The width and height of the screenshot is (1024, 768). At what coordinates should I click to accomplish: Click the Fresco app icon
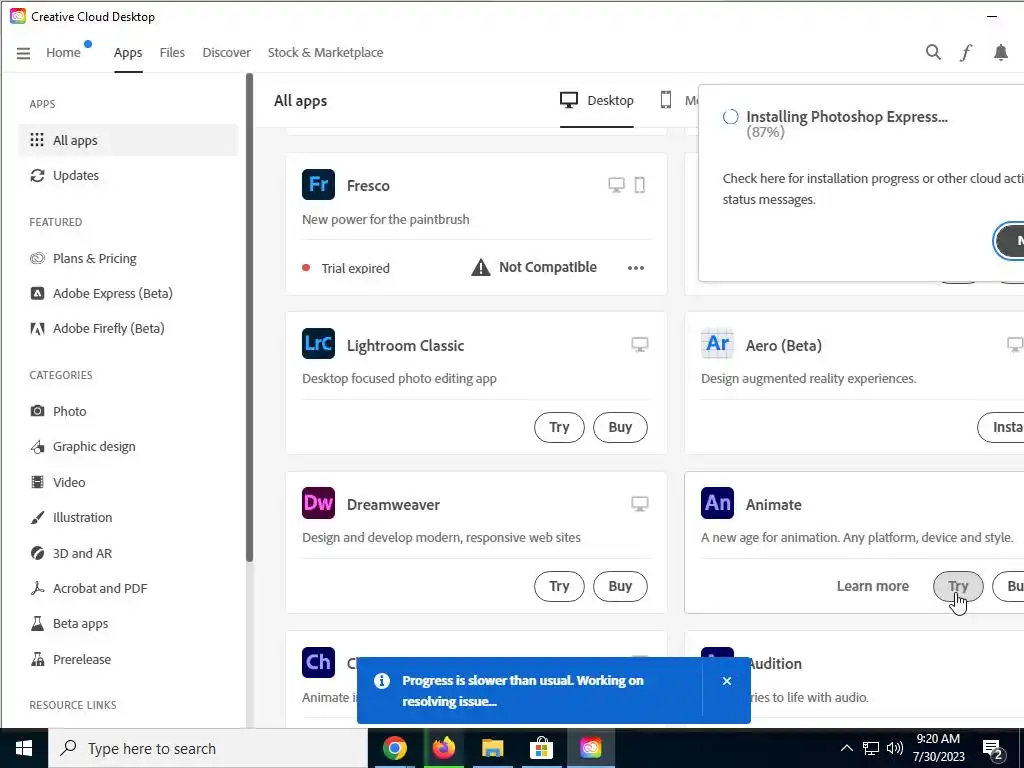[x=318, y=184]
